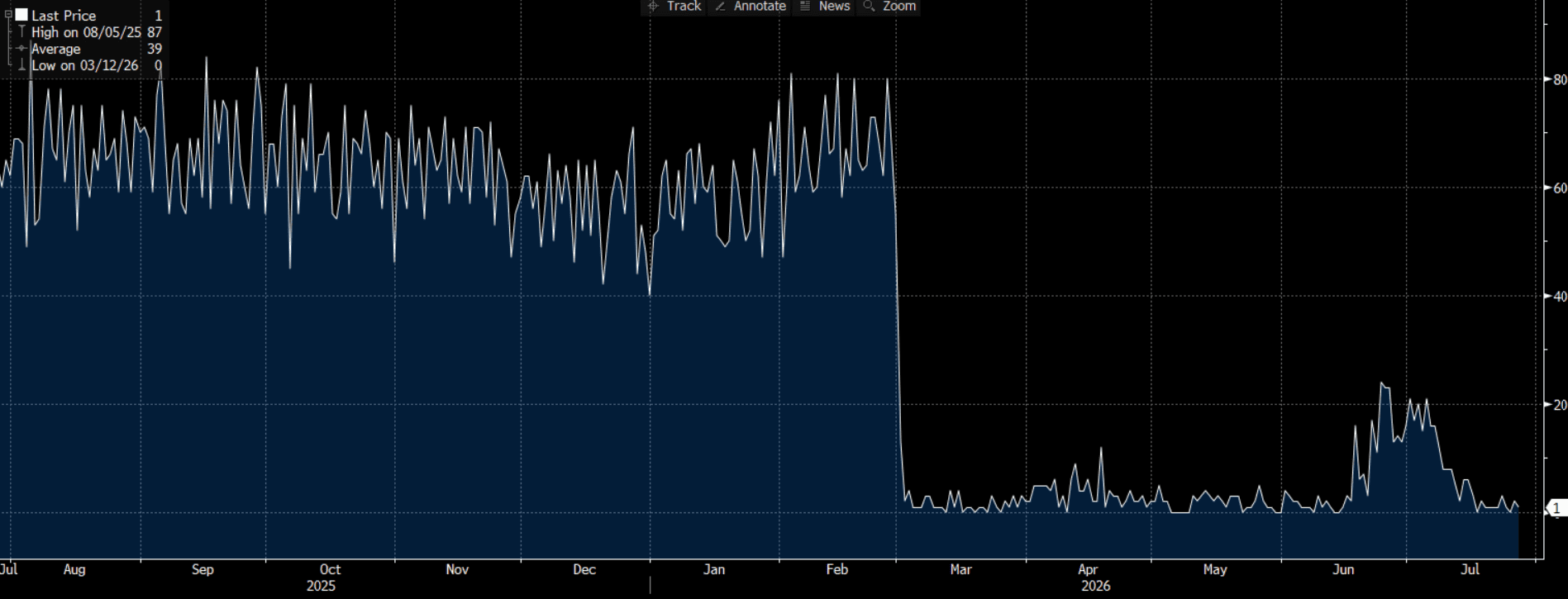Click the white Last Price color swatch
Screen dimensions: 1568x599
pyautogui.click(x=21, y=15)
